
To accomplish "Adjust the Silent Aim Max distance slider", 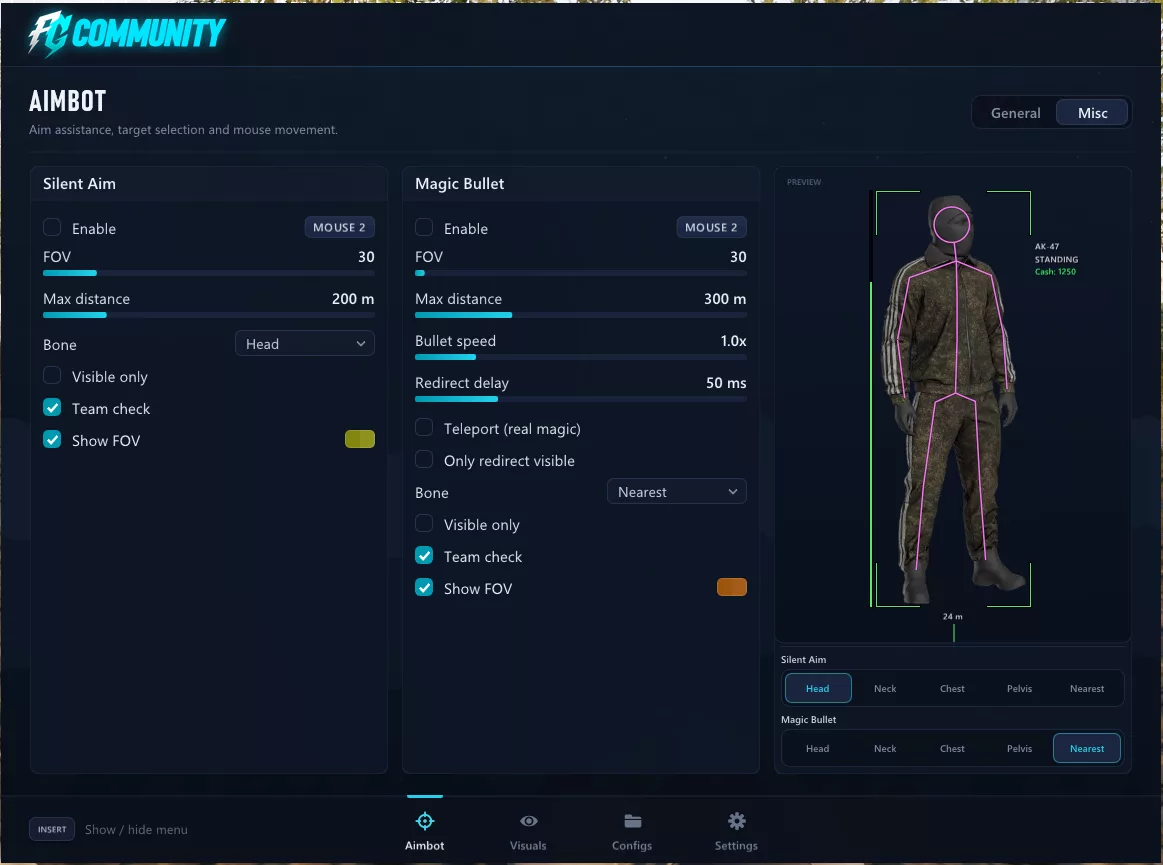I will pos(208,315).
